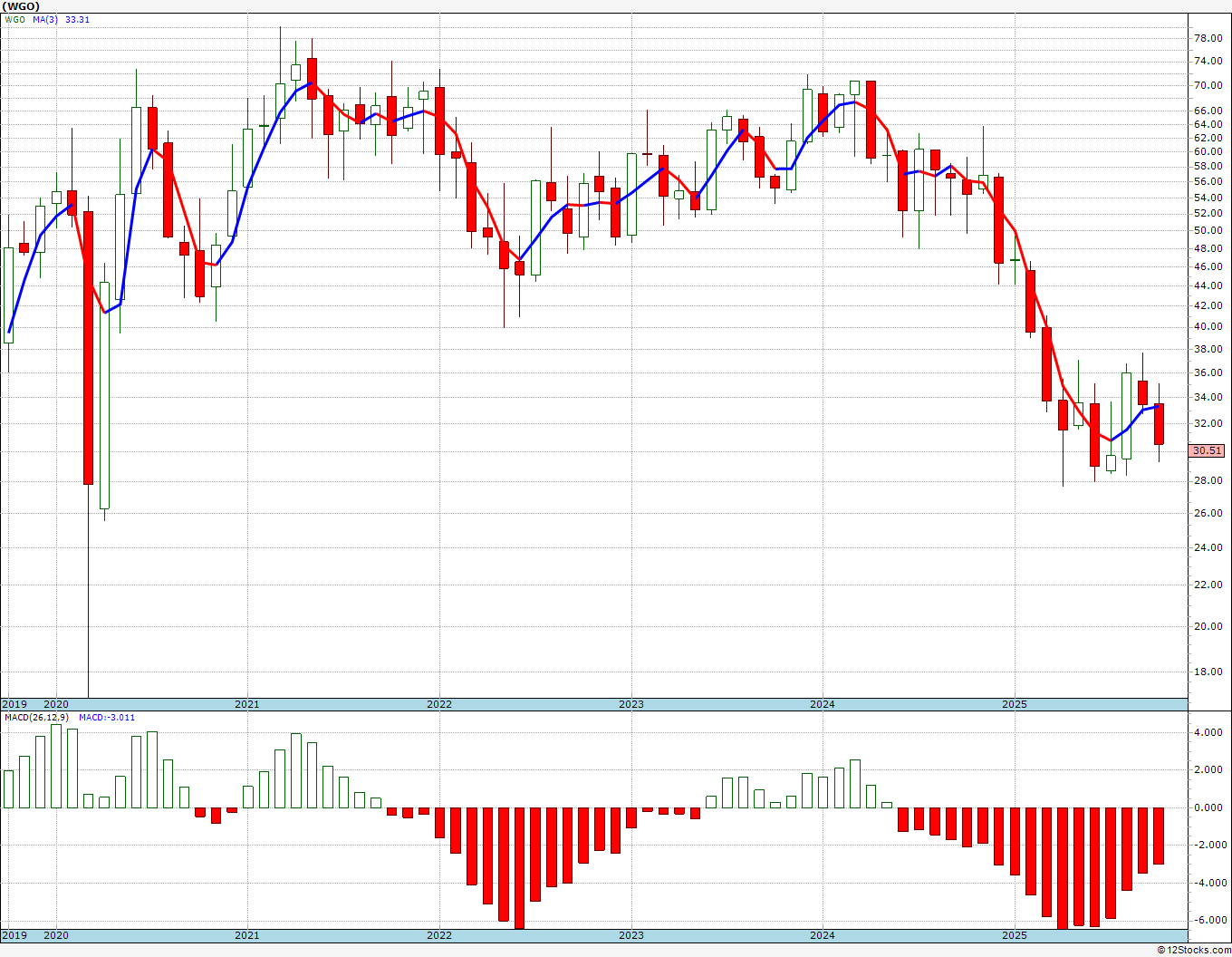The image size is (1232, 957).
Task: Click the "32.00" price axis label
Action: [x=1208, y=423]
